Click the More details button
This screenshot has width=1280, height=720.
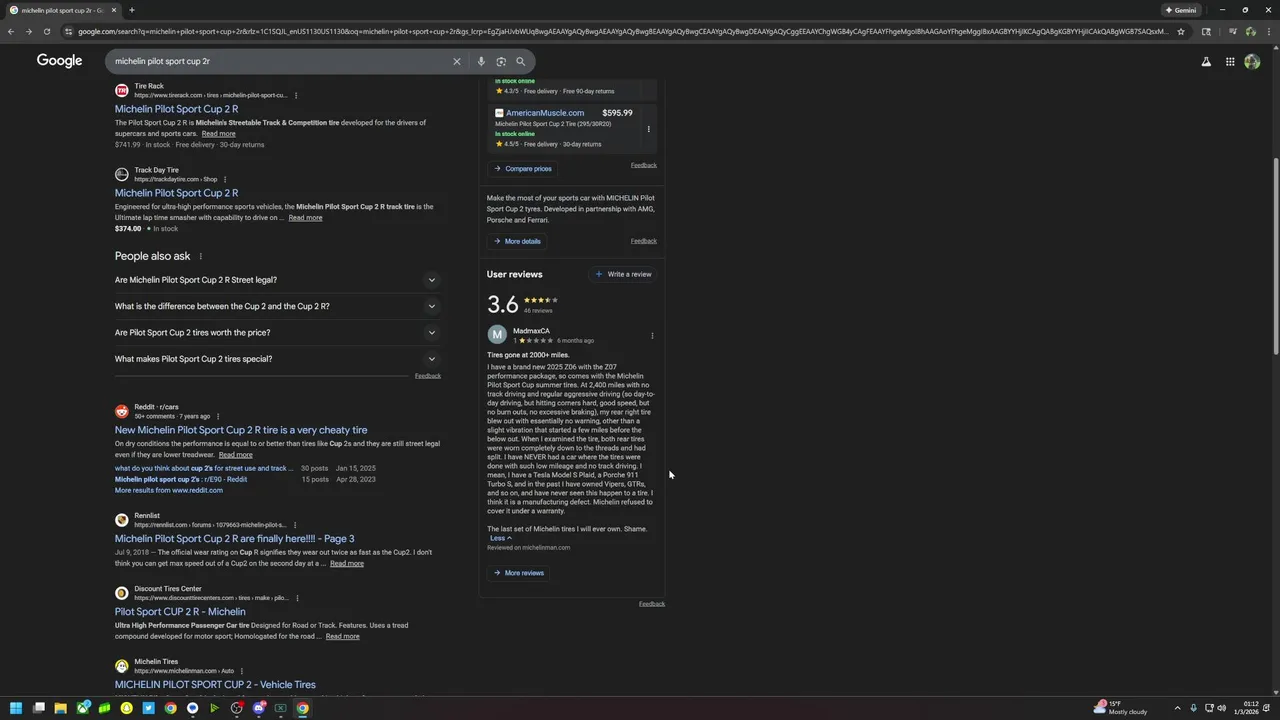point(517,241)
